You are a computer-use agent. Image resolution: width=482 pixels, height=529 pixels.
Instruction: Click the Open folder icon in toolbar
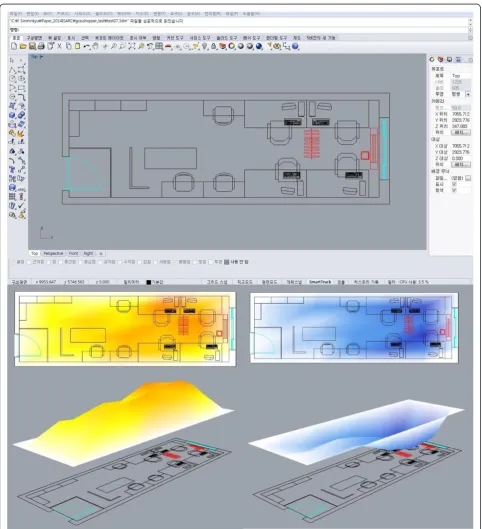tap(23, 46)
